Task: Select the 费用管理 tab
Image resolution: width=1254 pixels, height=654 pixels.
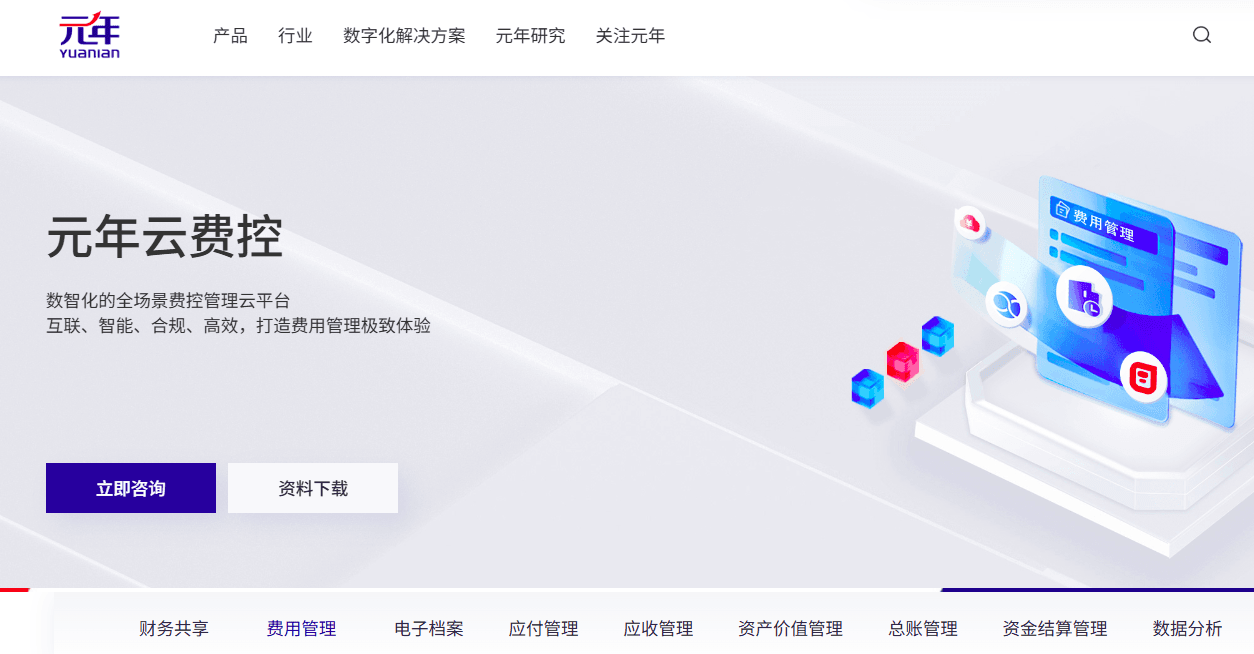Action: (301, 629)
